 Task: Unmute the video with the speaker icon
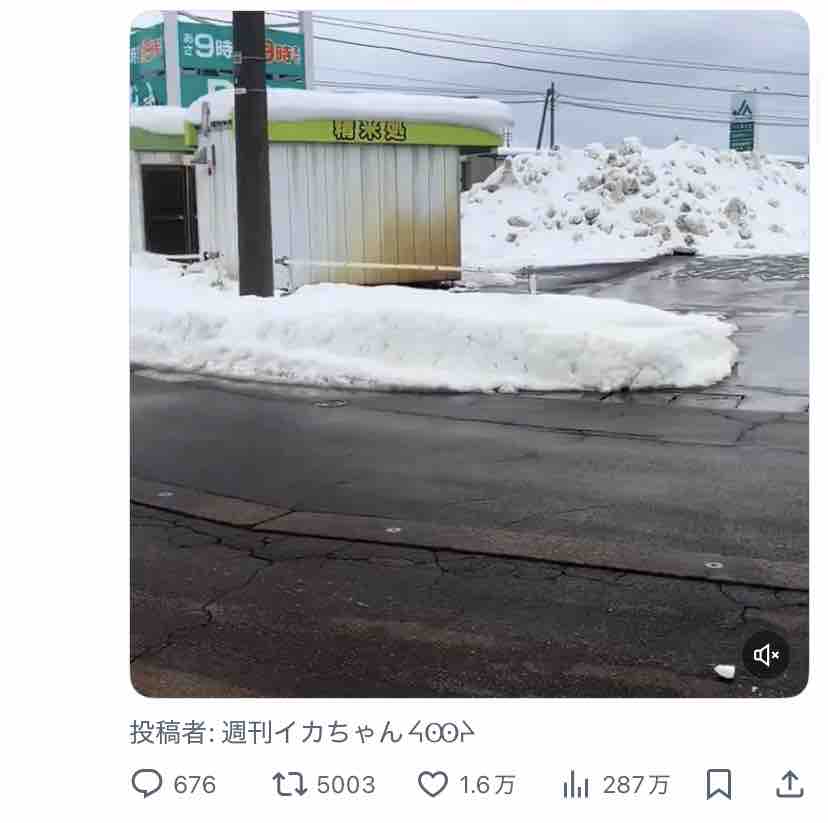coord(766,655)
